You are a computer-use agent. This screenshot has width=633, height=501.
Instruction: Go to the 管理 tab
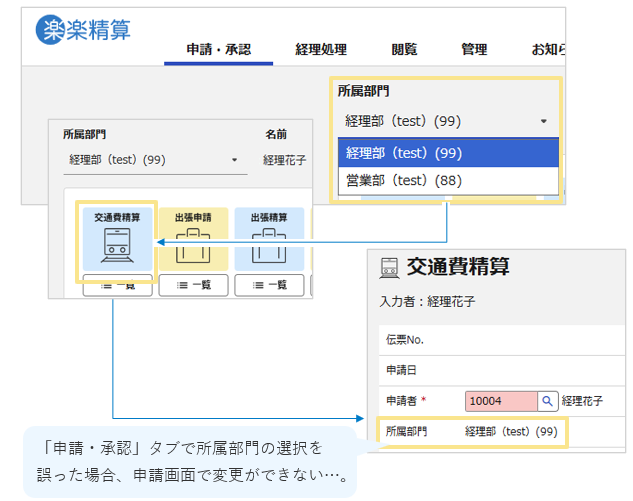[x=474, y=50]
